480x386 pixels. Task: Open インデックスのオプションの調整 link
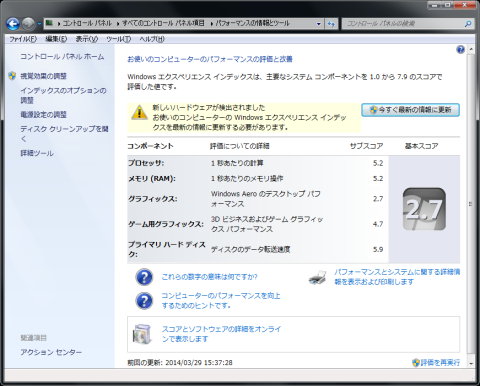pos(63,95)
